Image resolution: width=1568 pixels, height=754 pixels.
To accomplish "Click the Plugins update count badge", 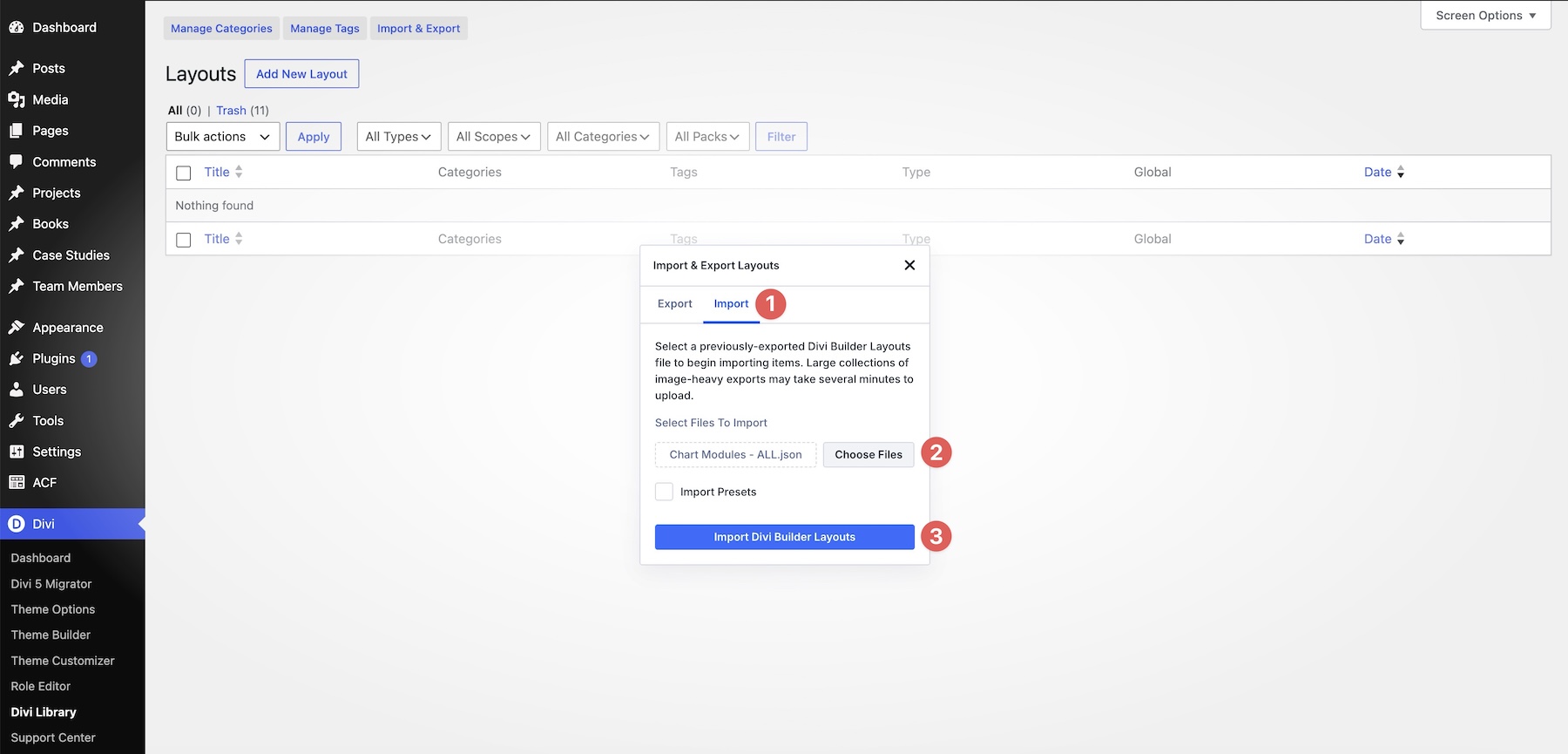I will point(89,359).
